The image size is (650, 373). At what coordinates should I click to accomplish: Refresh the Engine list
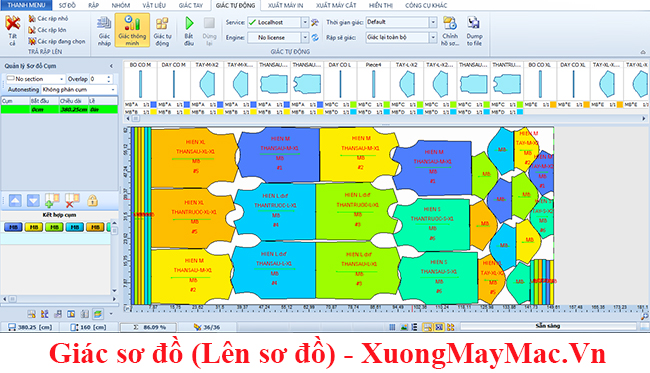pos(315,37)
